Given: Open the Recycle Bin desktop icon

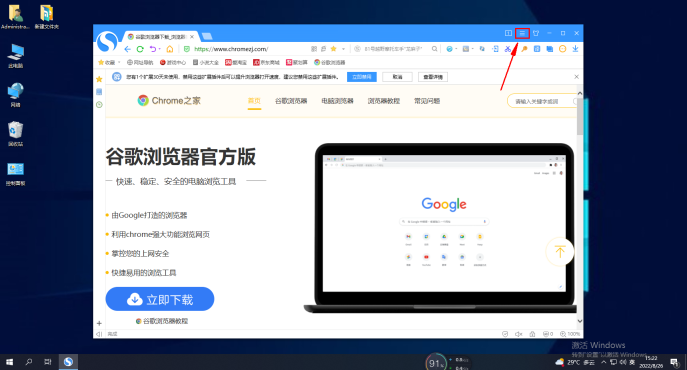Looking at the screenshot, I should pos(15,134).
